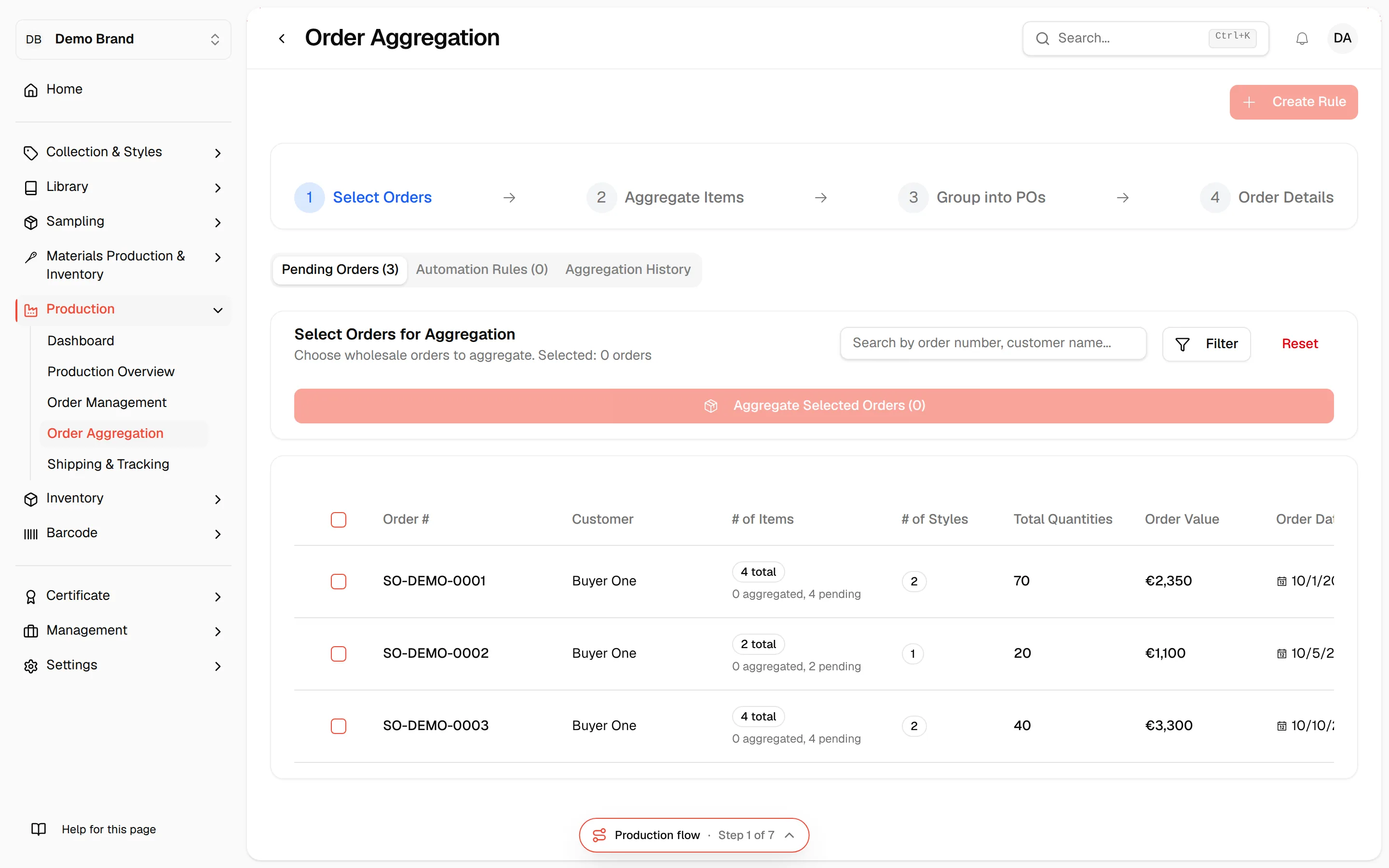Click the search magnifier icon in top bar
This screenshot has height=868, width=1389.
pyautogui.click(x=1042, y=39)
